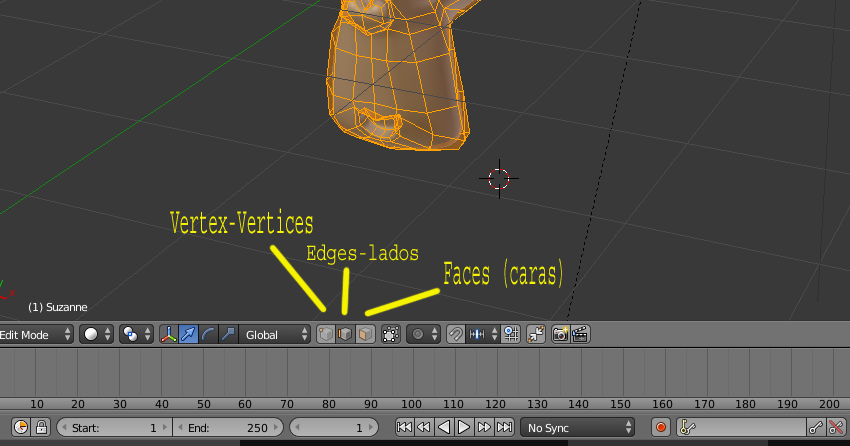
Task: Select the rotate manipulator arc icon
Action: click(x=208, y=334)
